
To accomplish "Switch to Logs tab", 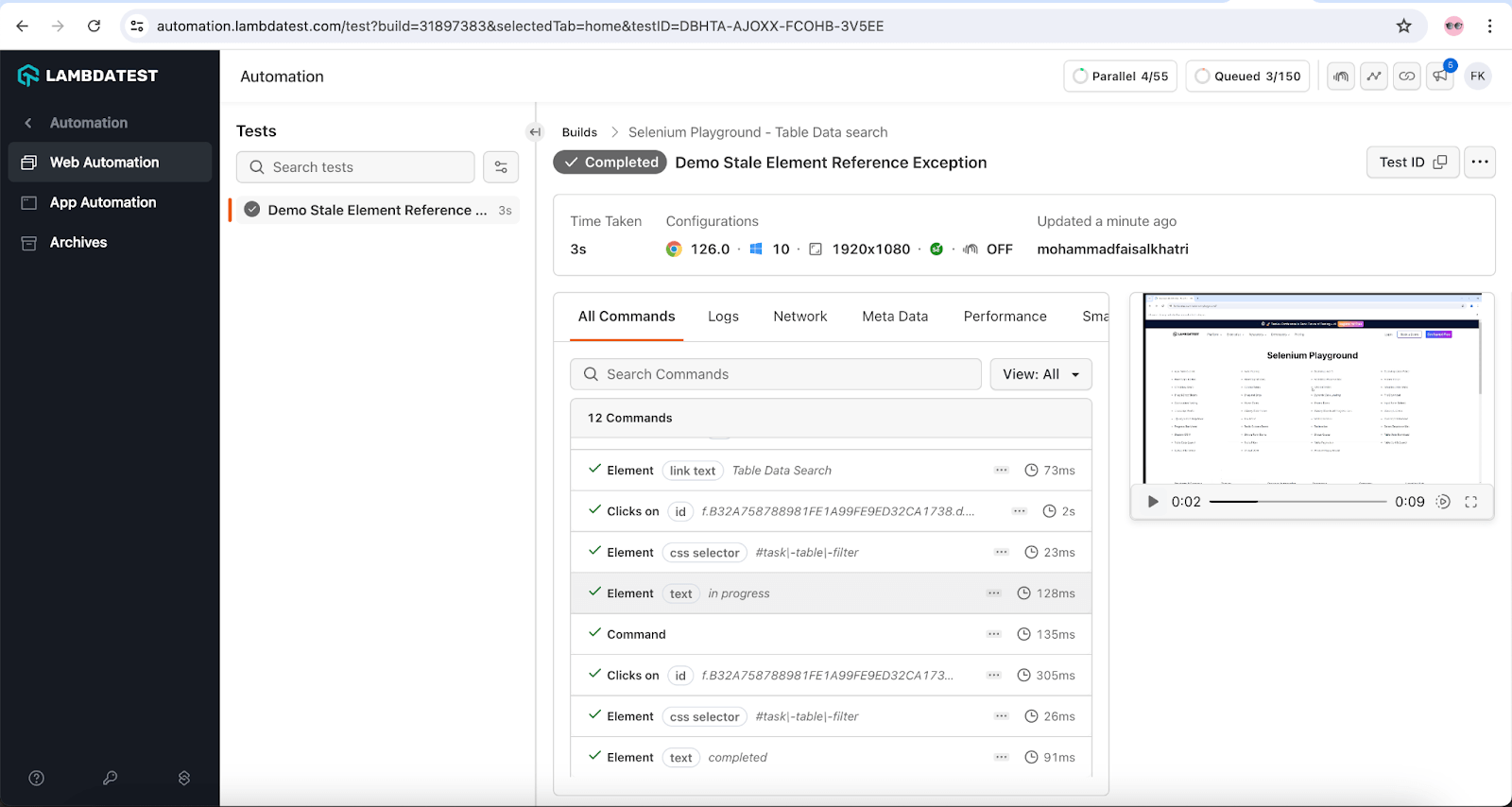I will click(723, 317).
